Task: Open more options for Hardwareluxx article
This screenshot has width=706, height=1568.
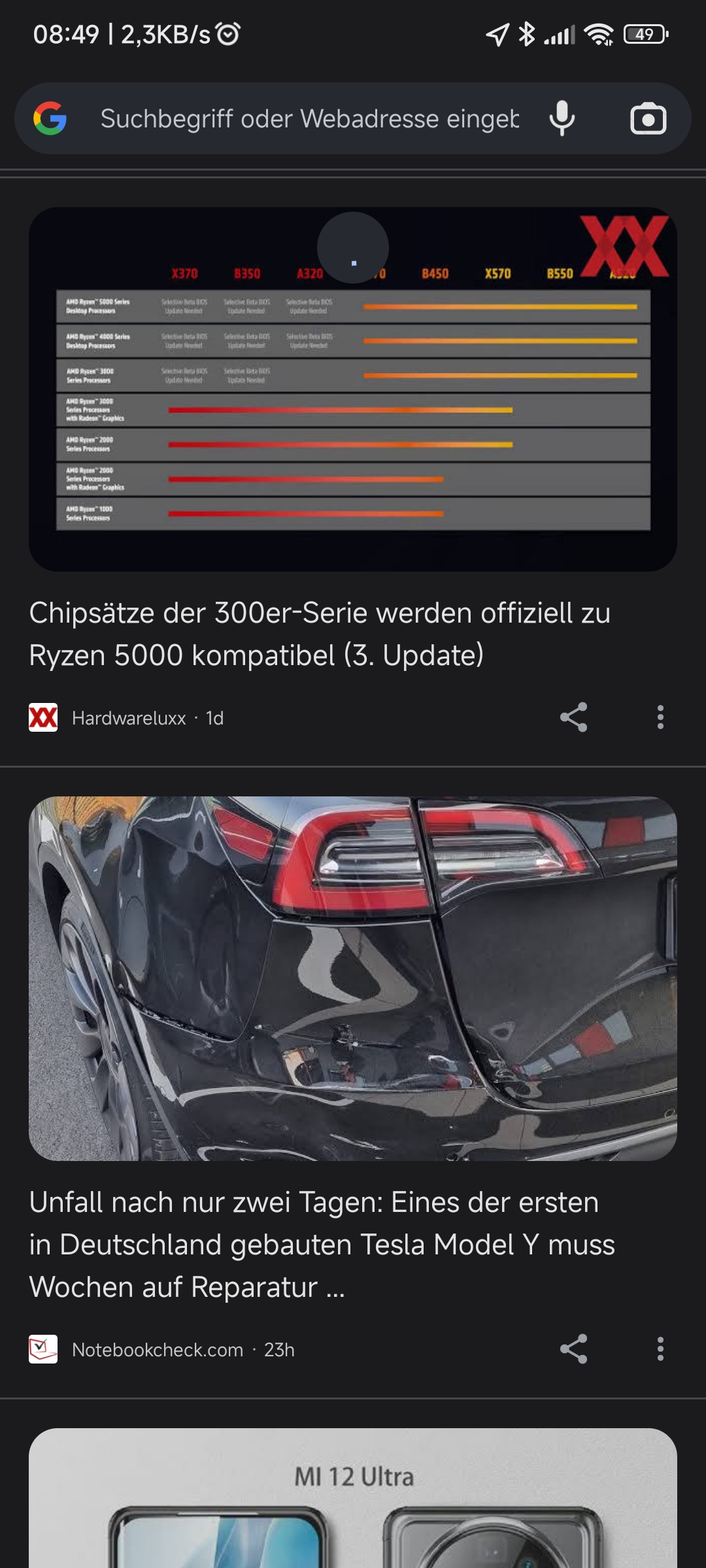Action: (x=660, y=717)
